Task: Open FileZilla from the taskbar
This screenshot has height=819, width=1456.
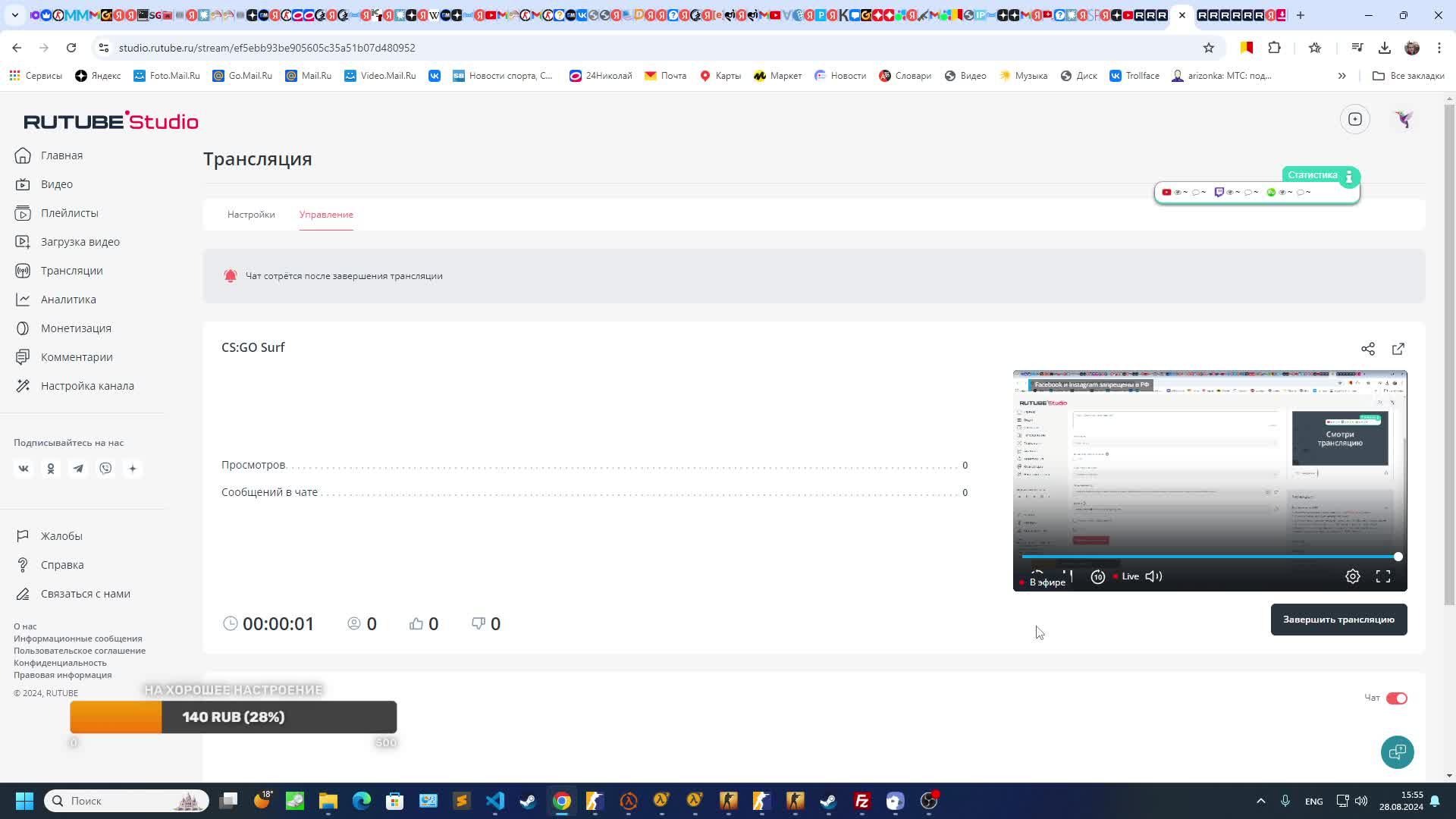Action: click(x=862, y=801)
